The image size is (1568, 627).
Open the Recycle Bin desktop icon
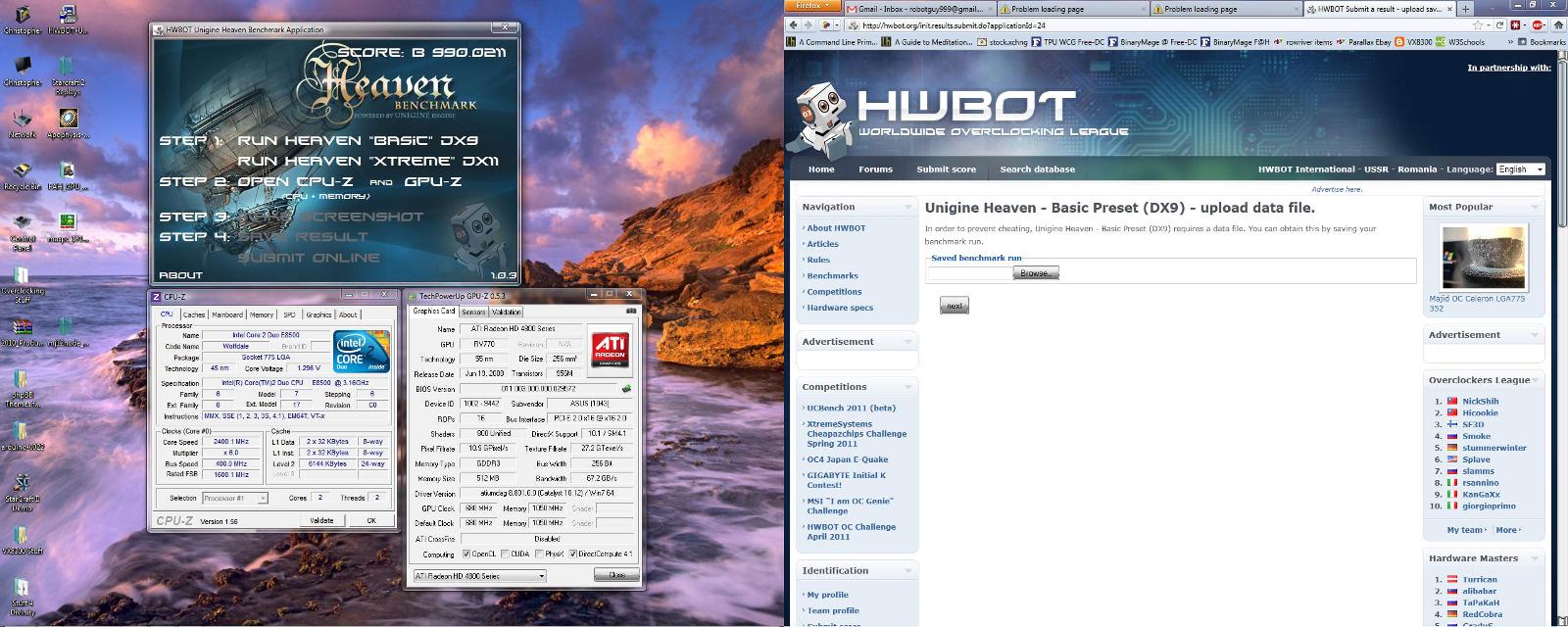[22, 174]
